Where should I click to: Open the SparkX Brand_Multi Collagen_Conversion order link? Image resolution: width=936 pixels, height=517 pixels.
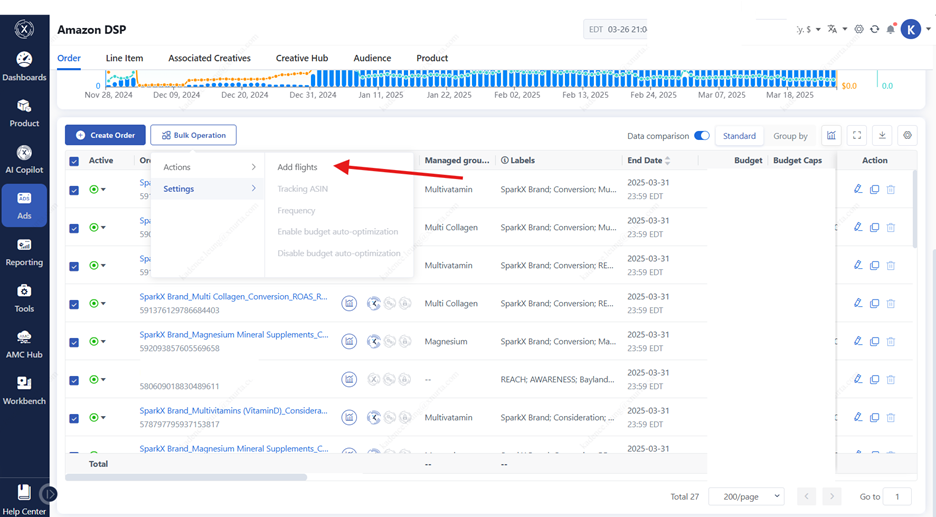coord(233,297)
